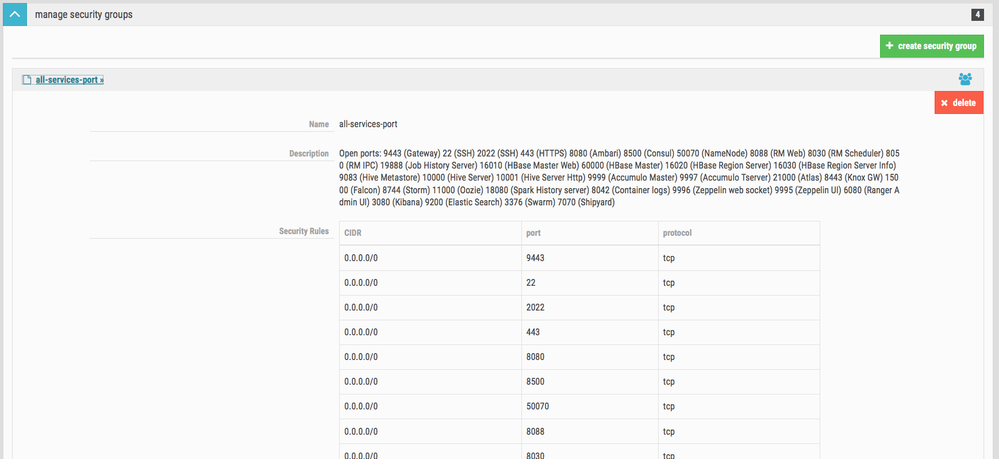The height and width of the screenshot is (459, 999).
Task: Click port cell 8088
Action: [x=590, y=432]
